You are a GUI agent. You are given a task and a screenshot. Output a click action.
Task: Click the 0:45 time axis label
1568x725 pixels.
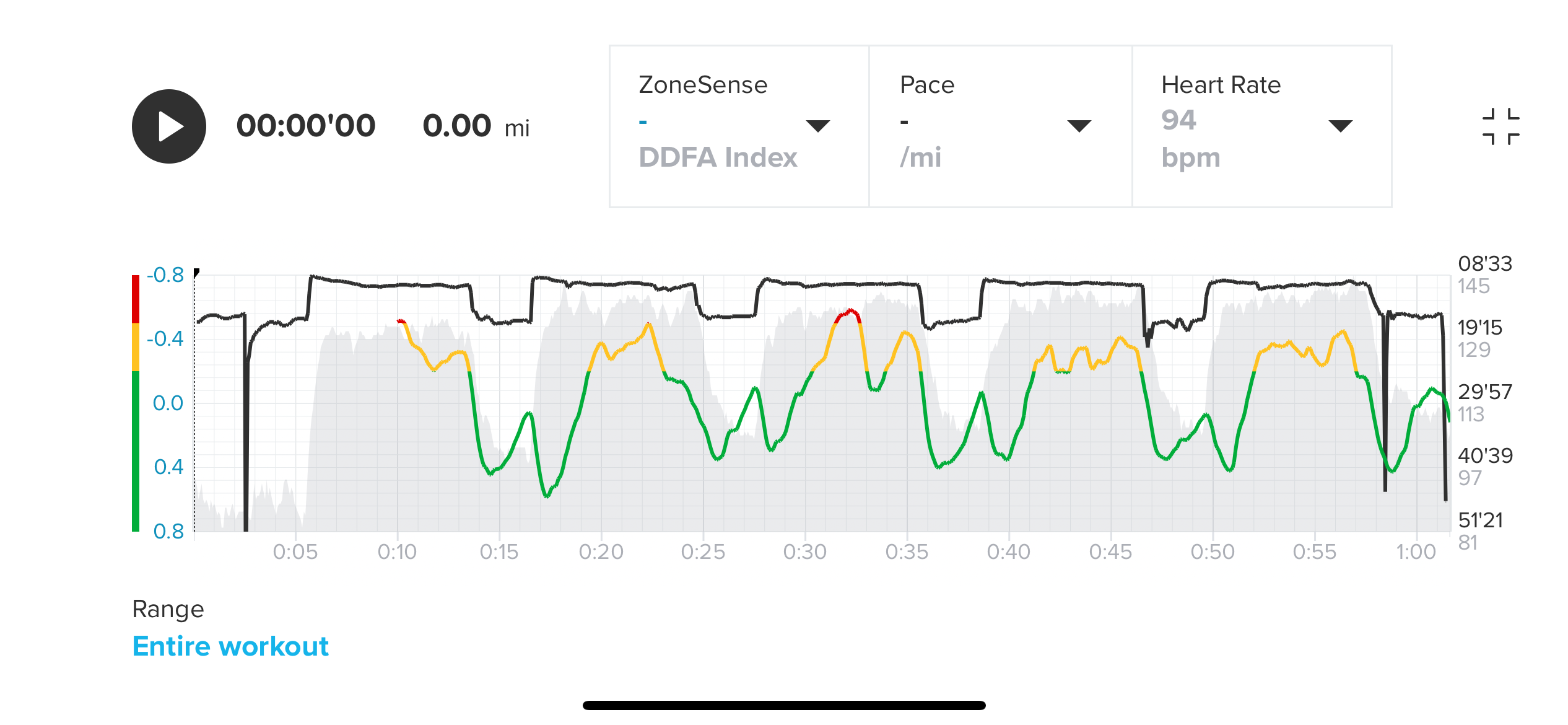click(1110, 551)
